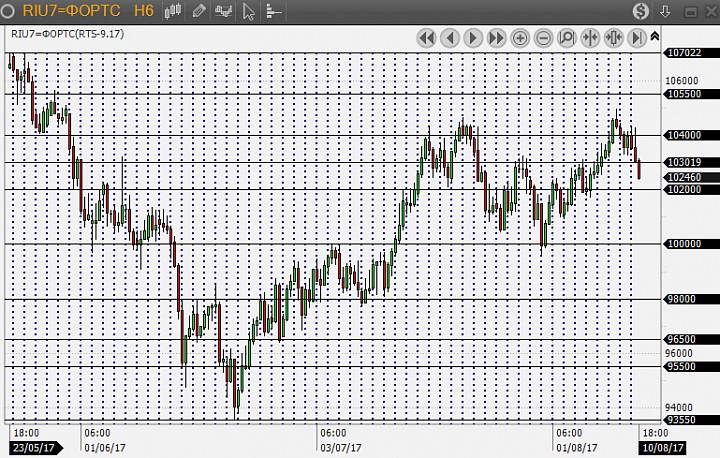Click the 94000 price axis value
The height and width of the screenshot is (458, 720).
679,407
